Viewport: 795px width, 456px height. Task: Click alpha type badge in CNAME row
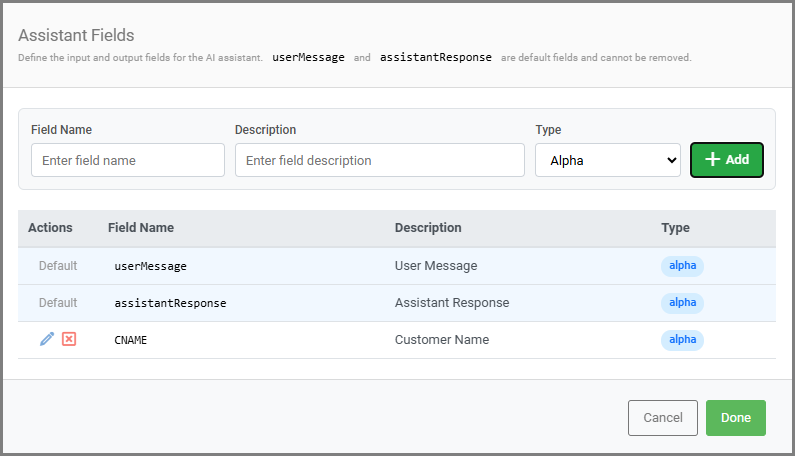682,340
